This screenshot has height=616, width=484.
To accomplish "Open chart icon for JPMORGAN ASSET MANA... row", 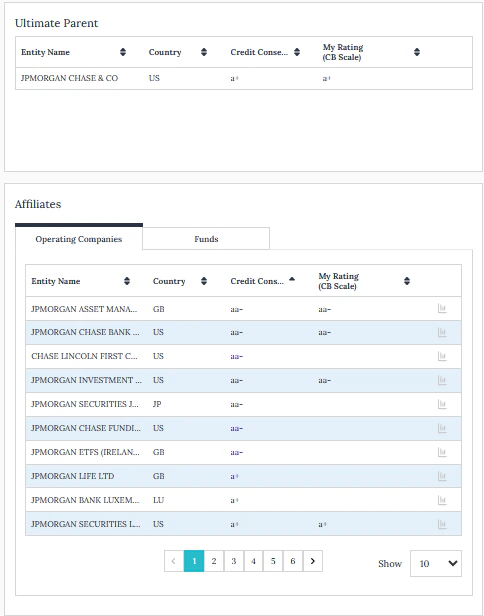I will click(x=442, y=309).
